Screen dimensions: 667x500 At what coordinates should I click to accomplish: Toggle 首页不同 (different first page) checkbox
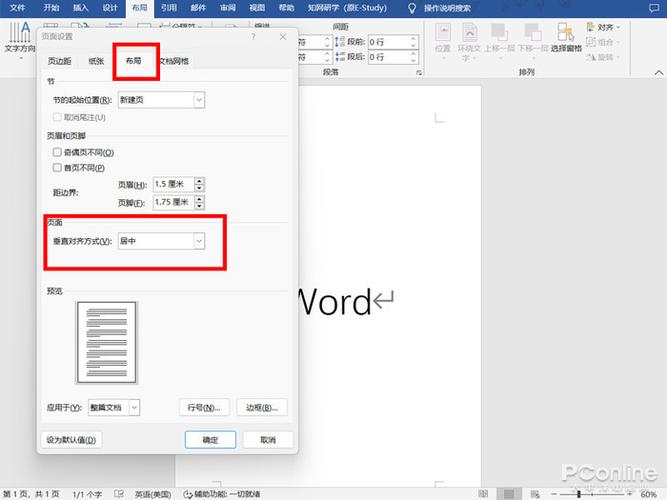click(57, 167)
